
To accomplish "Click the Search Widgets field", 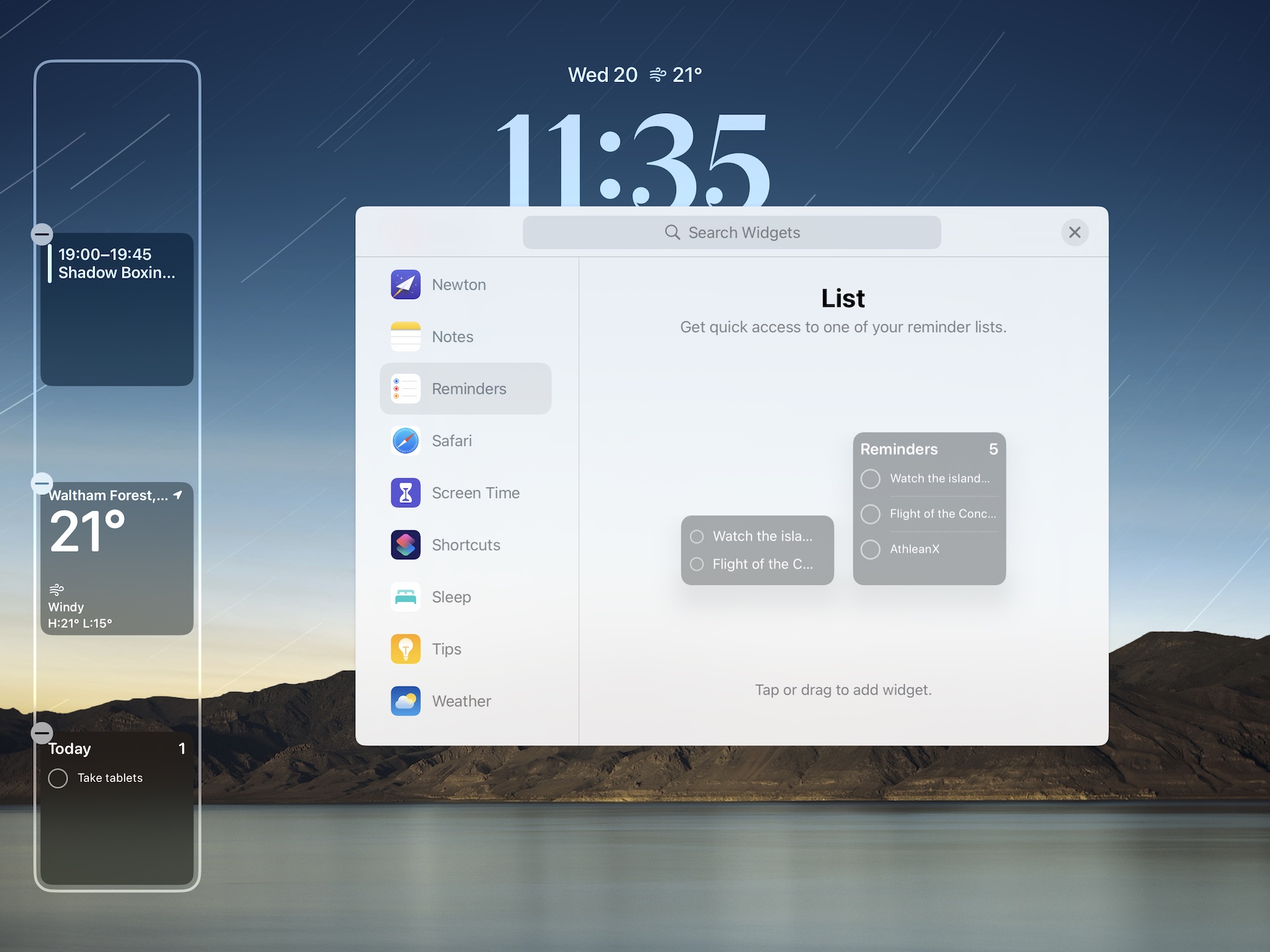I will coord(732,232).
